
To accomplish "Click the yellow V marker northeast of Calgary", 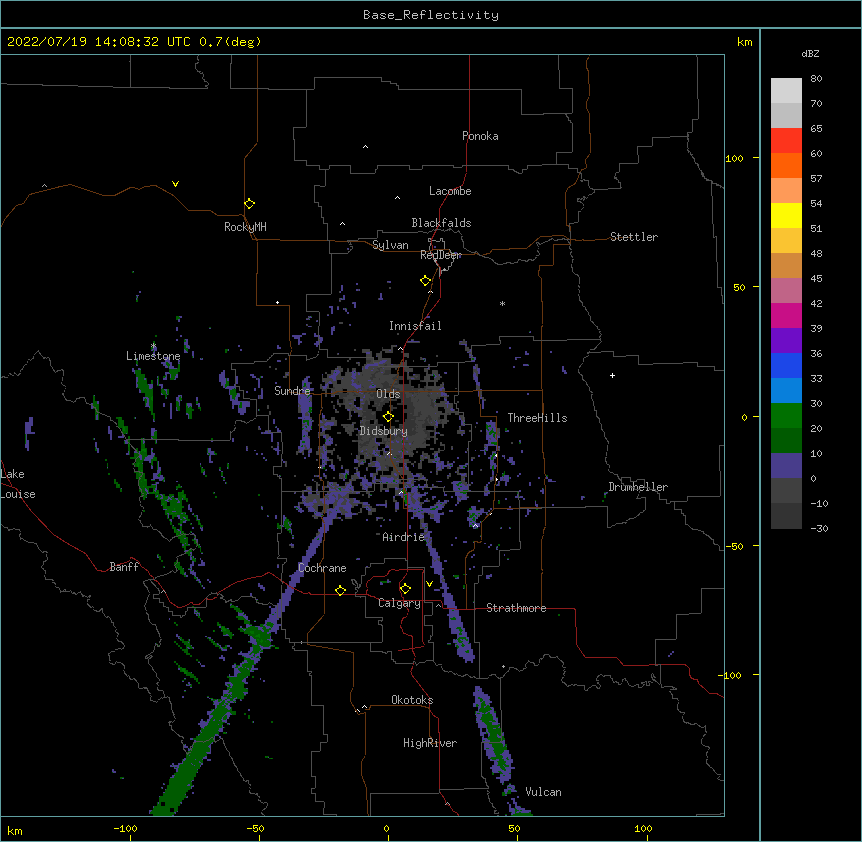I will (x=429, y=584).
